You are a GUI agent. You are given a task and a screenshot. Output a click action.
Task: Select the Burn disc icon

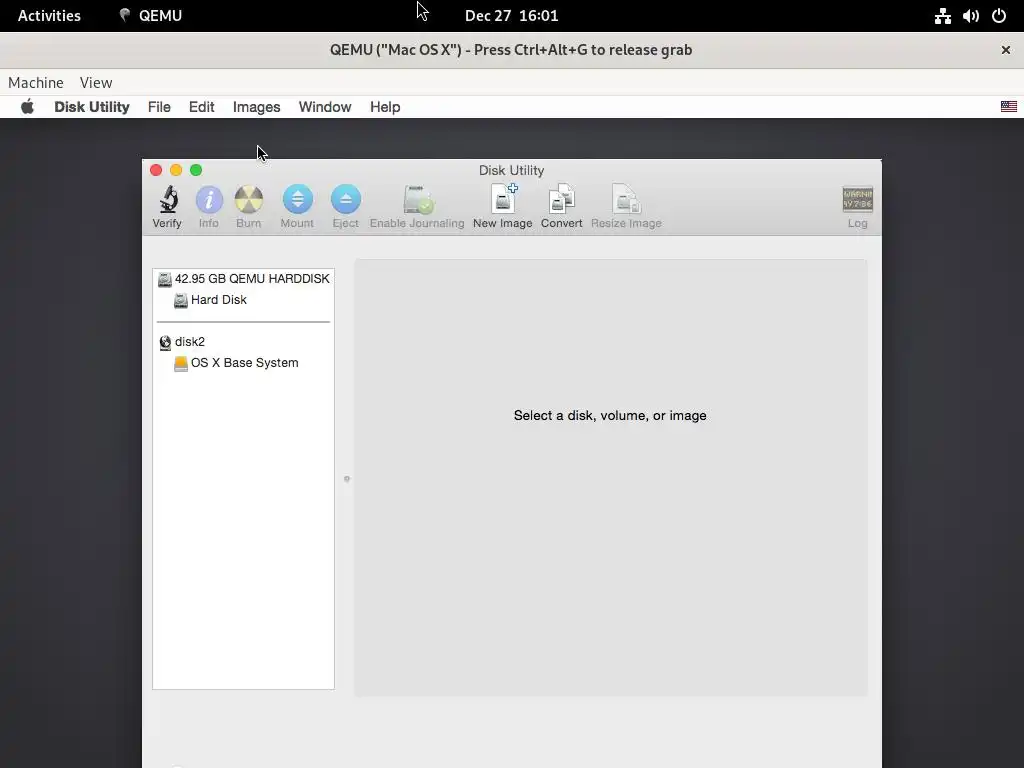249,200
